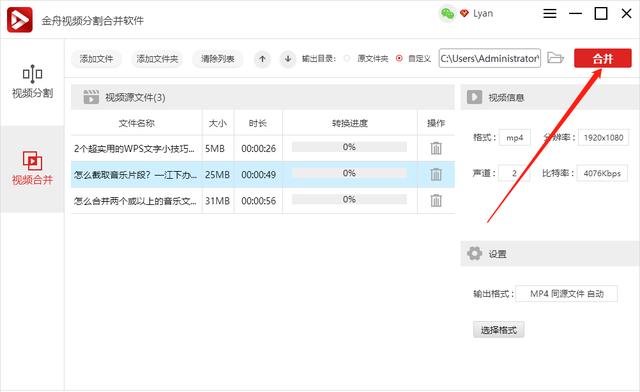Click the output path input field

click(x=489, y=58)
